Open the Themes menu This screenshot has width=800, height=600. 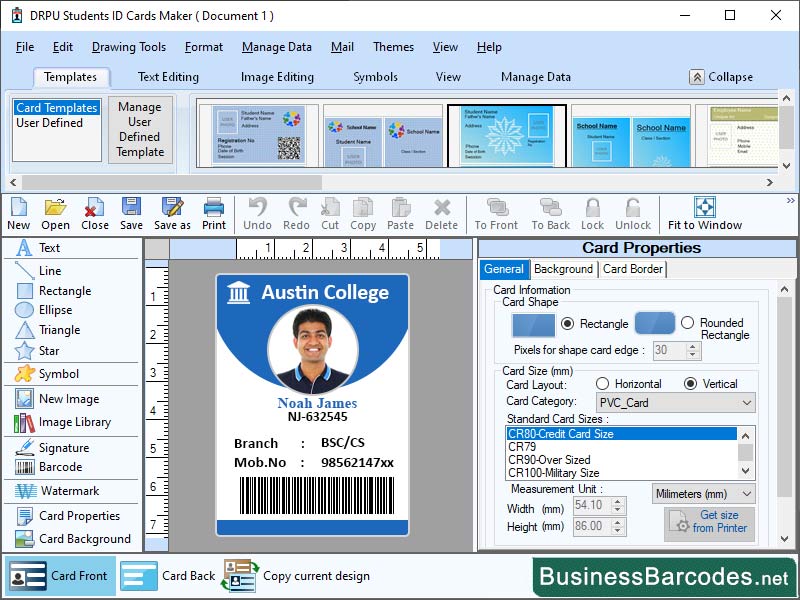coord(393,47)
